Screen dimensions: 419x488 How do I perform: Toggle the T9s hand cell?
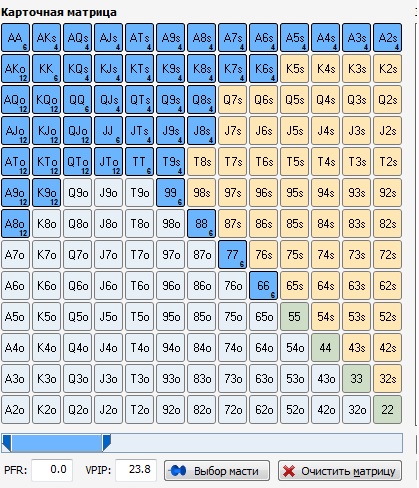(x=170, y=162)
